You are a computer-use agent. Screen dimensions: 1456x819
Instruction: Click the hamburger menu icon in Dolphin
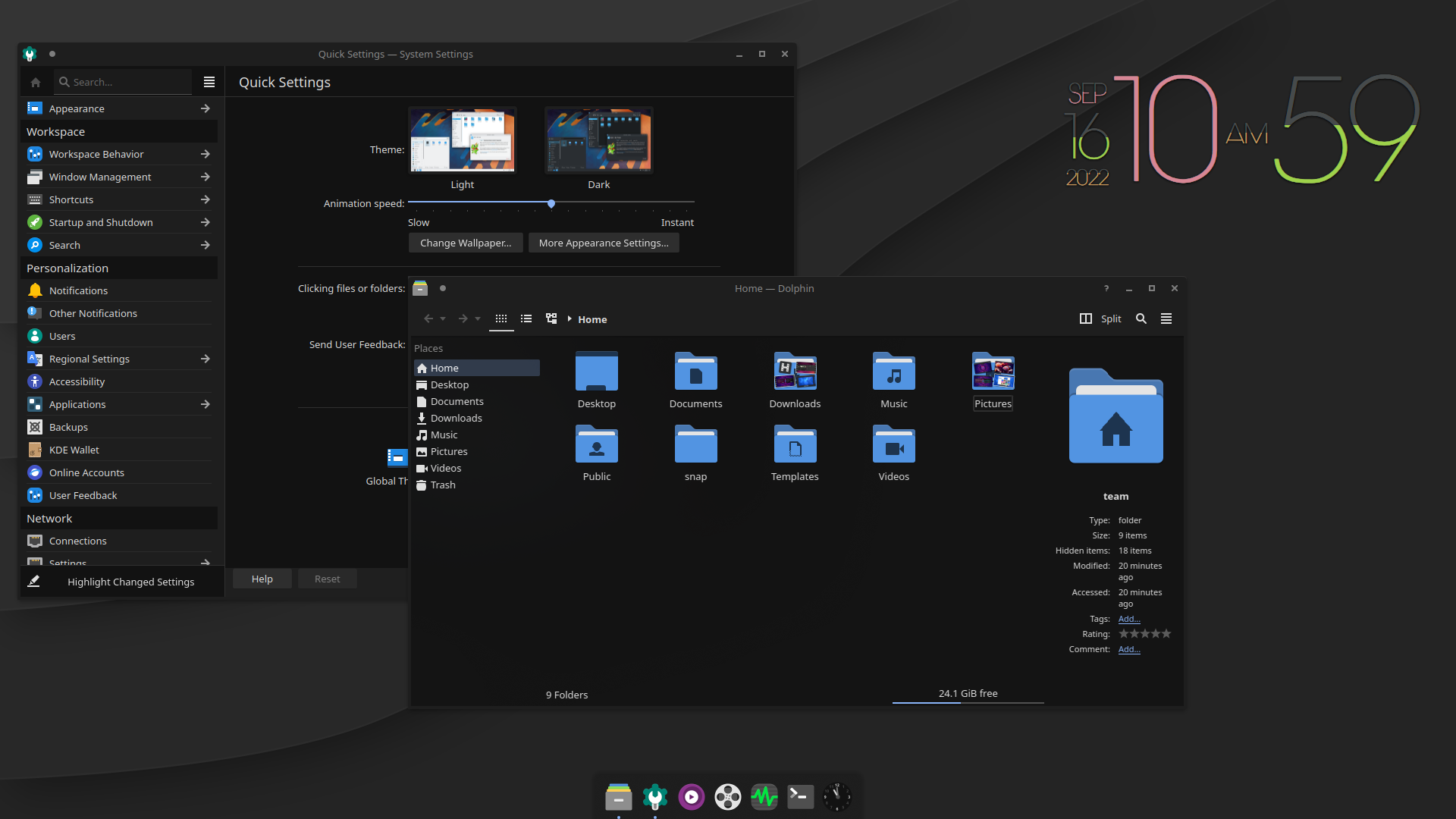(x=1166, y=319)
